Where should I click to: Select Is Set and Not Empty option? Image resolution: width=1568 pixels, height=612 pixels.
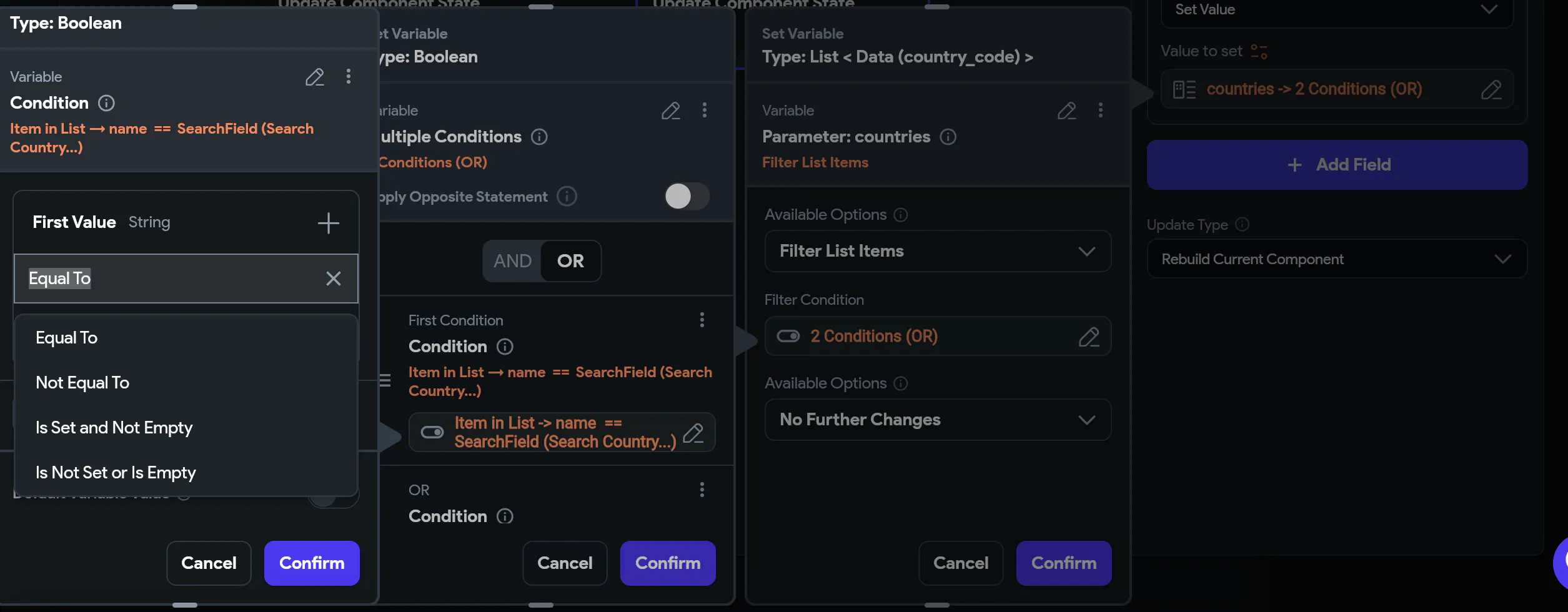[x=114, y=428]
